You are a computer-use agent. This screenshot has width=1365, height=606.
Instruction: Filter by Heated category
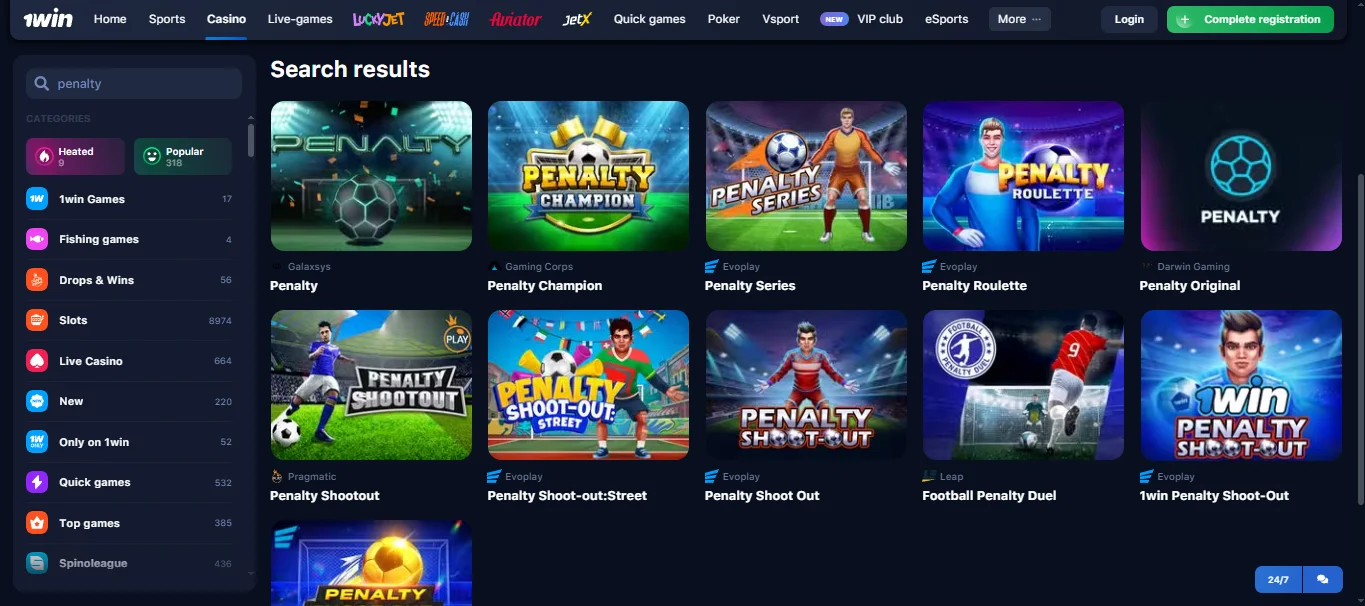click(x=75, y=156)
